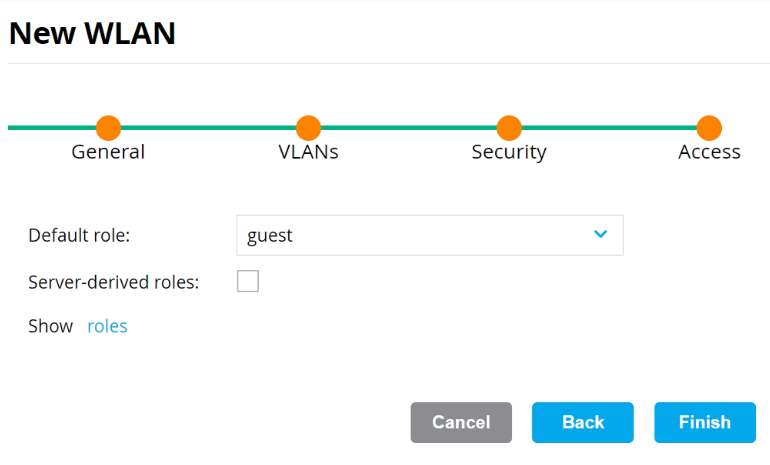This screenshot has height=465, width=770.
Task: Jump to the Security step label
Action: [509, 152]
